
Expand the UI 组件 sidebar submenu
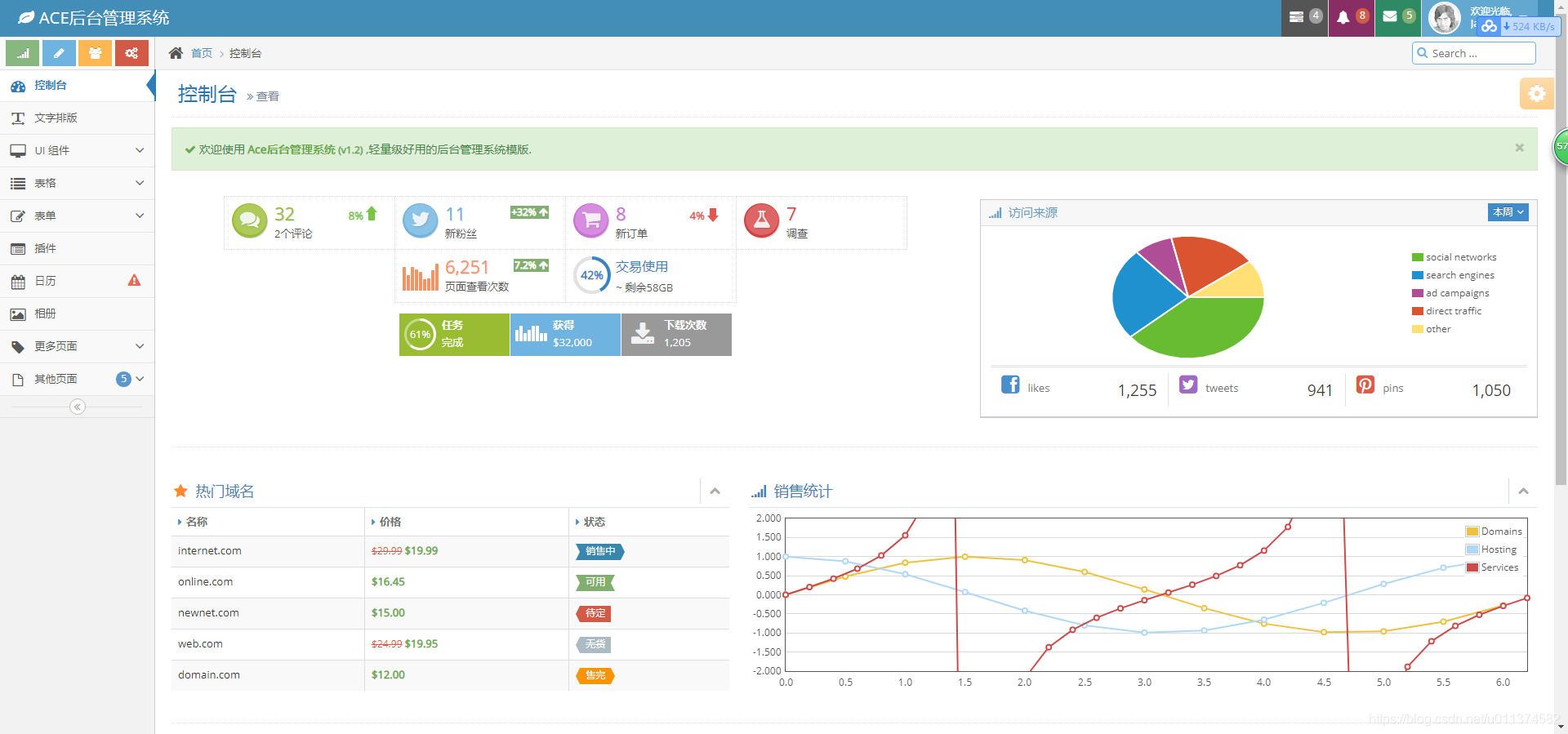pos(78,150)
